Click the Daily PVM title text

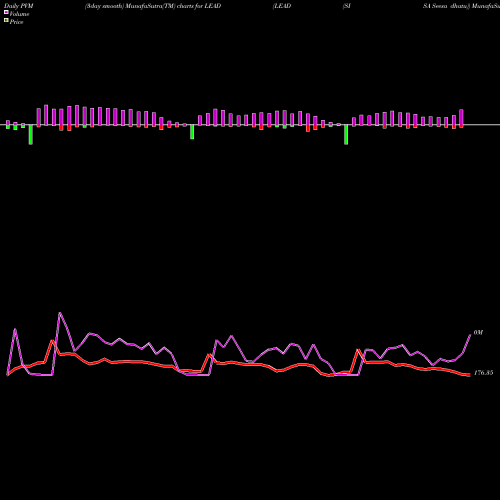[x=19, y=6]
